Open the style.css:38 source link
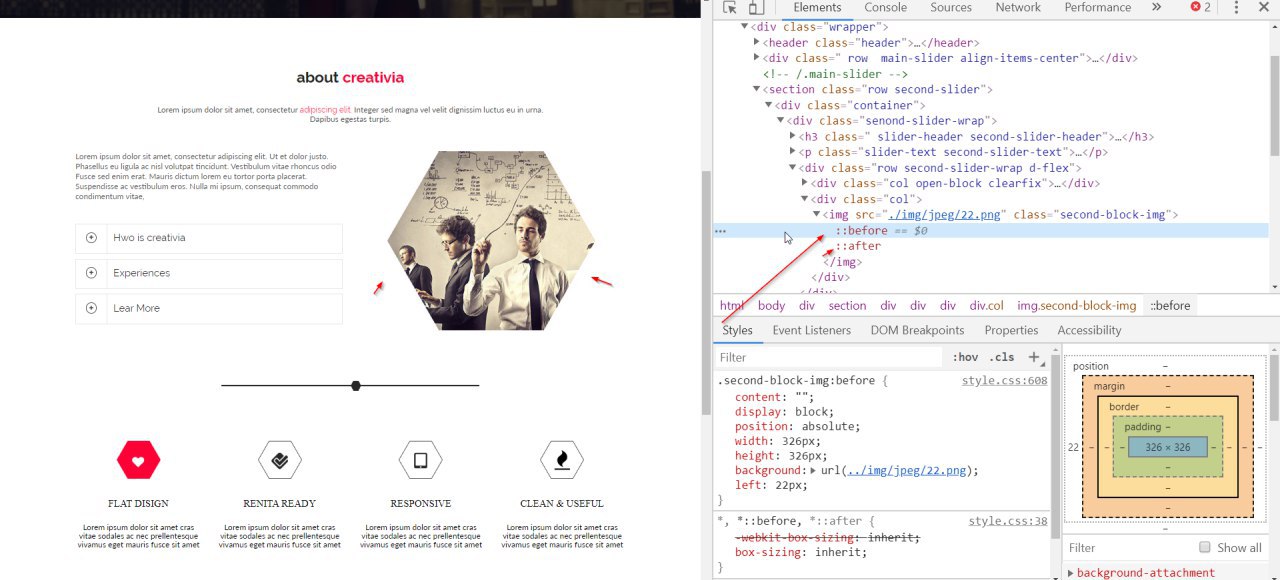1280x580 pixels. (x=1008, y=521)
